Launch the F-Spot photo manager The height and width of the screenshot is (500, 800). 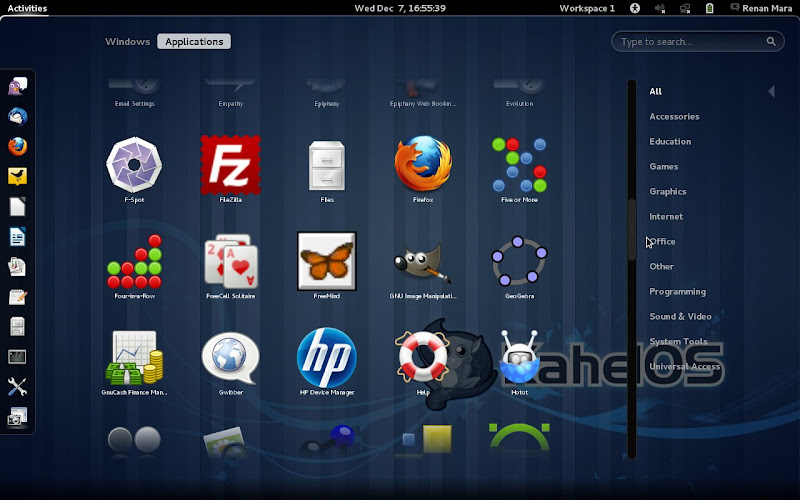pyautogui.click(x=134, y=165)
